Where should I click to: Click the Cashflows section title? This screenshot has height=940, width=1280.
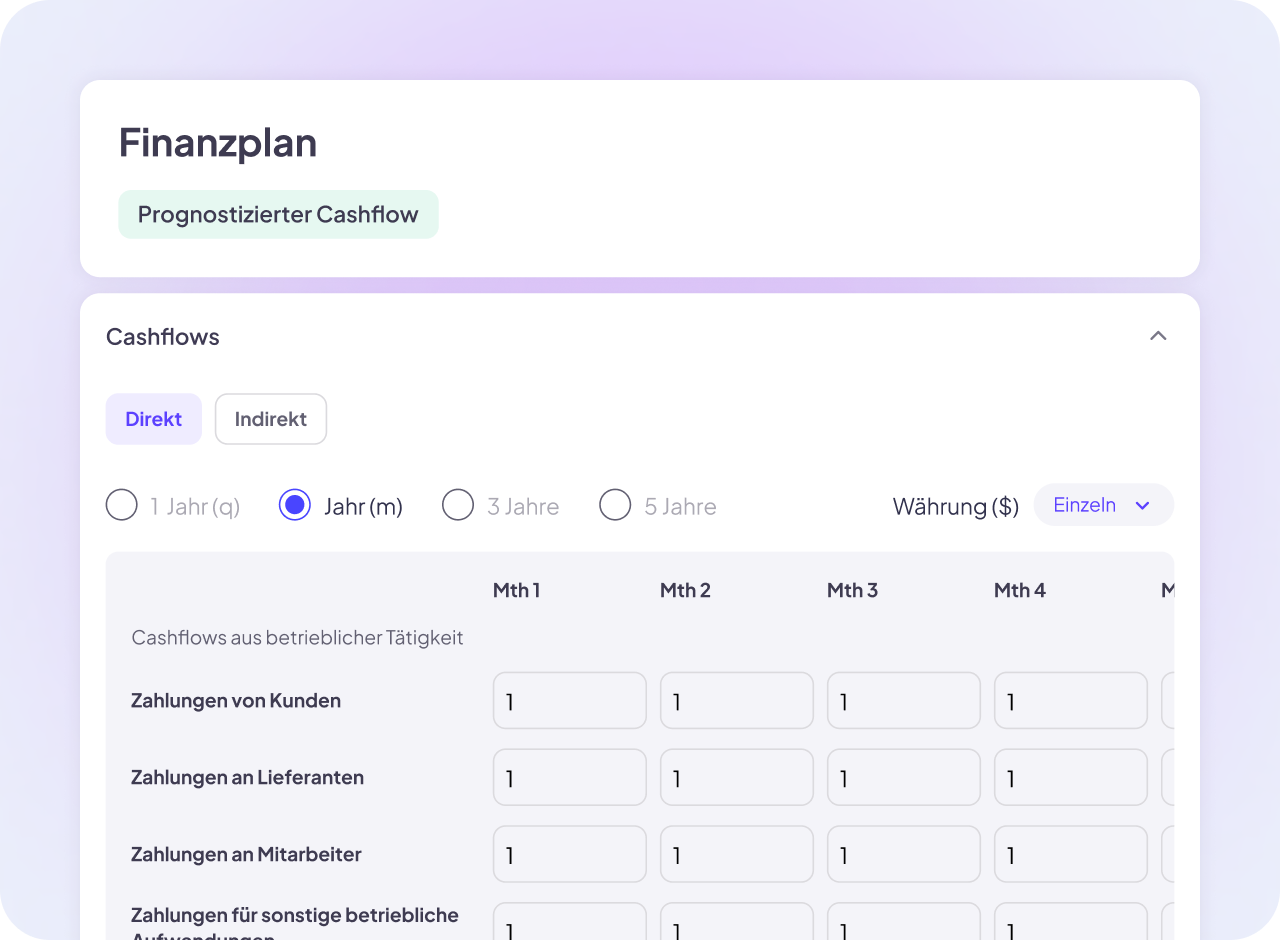[x=163, y=337]
